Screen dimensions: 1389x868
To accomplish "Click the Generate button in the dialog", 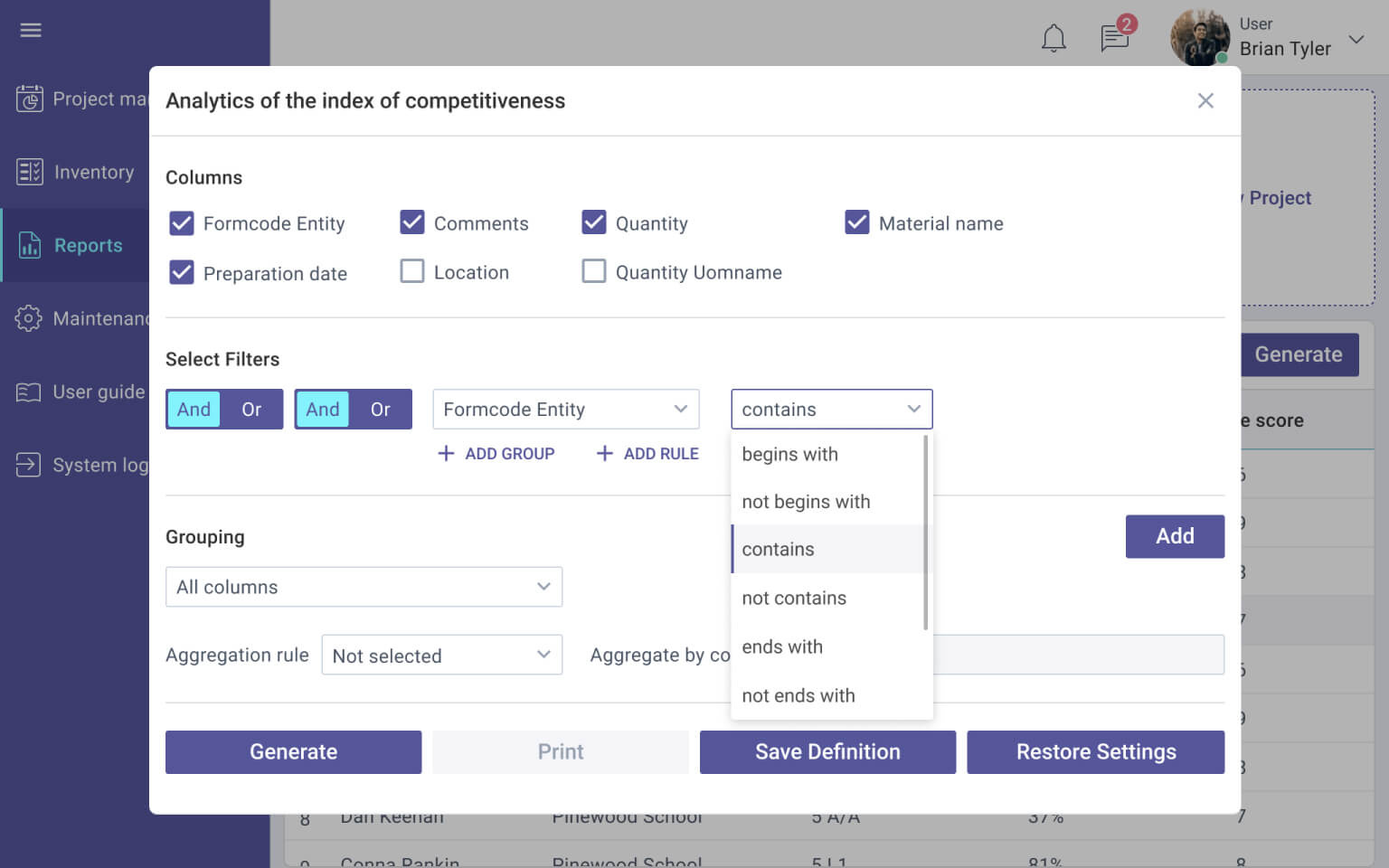I will point(293,752).
